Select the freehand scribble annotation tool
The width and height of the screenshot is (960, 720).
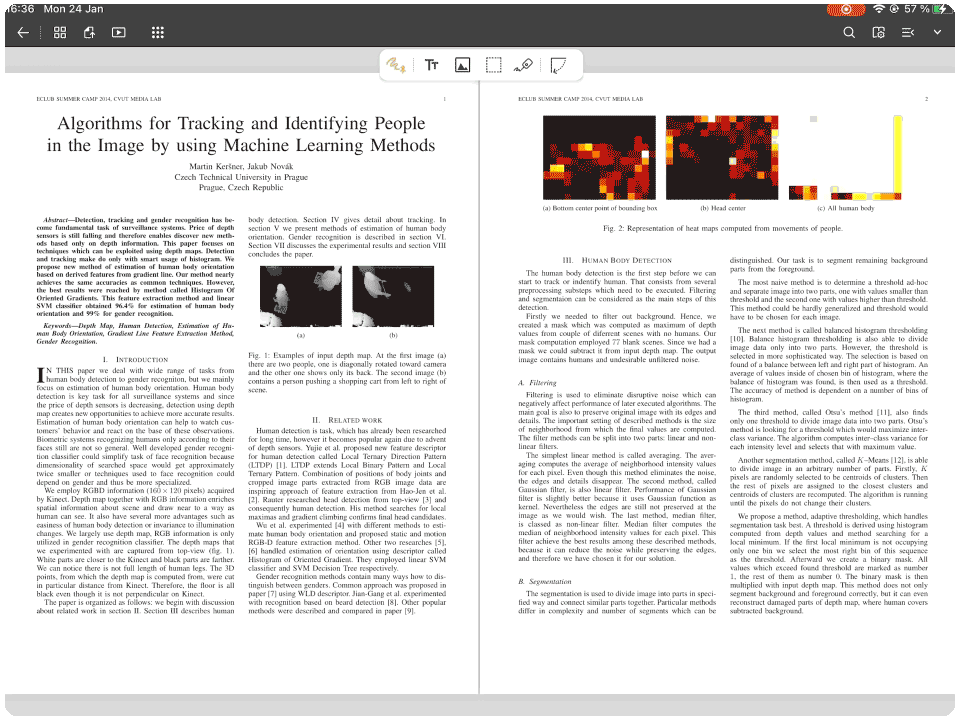pos(396,65)
